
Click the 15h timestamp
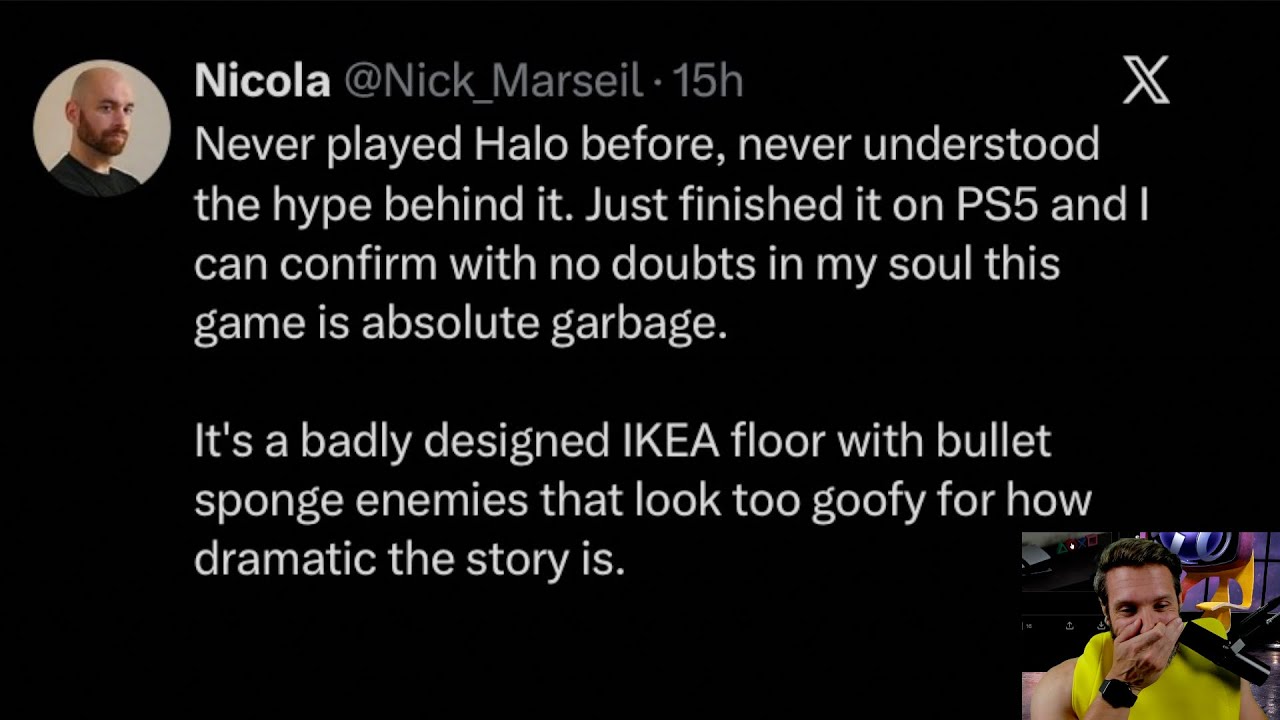[707, 81]
